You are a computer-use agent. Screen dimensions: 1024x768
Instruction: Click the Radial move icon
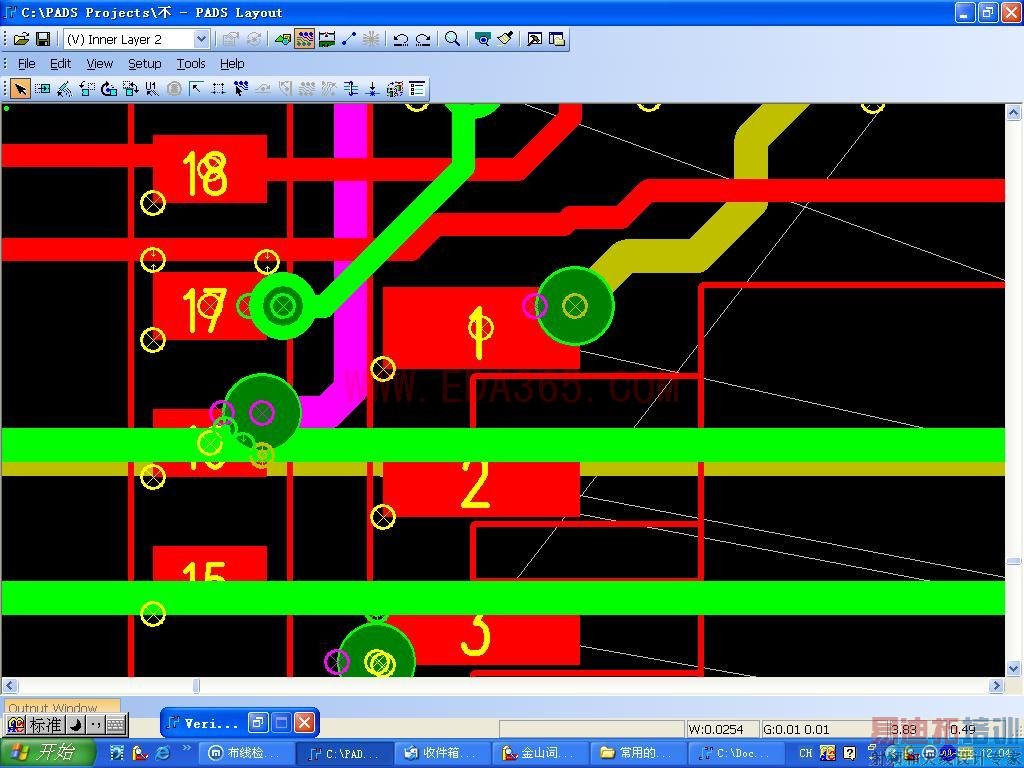[65, 88]
